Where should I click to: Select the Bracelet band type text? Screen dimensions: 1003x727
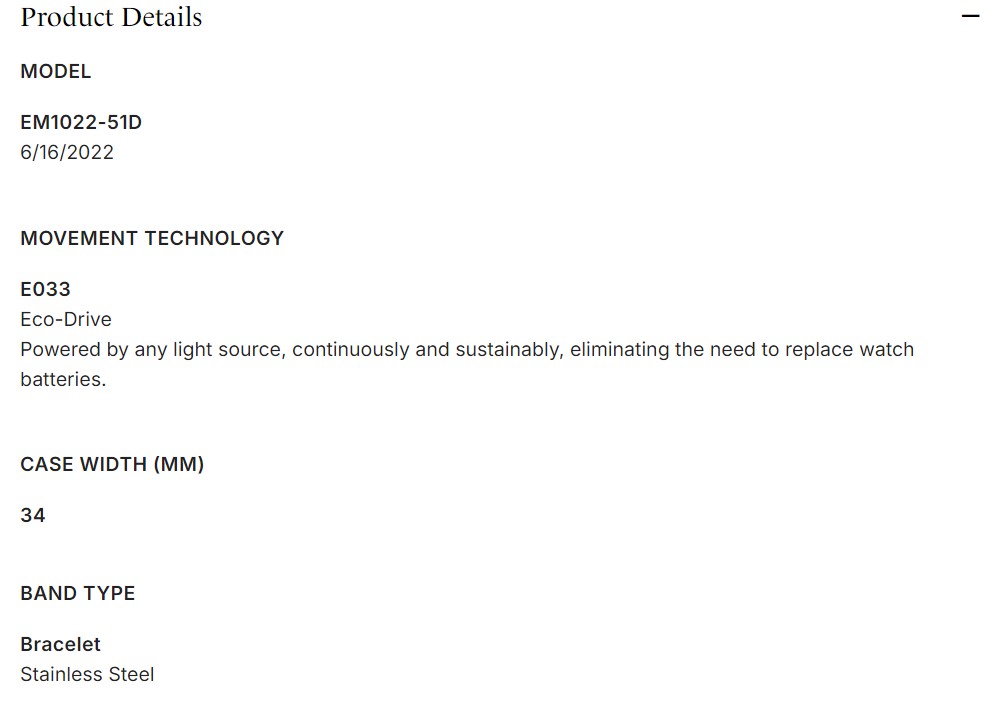(x=60, y=644)
